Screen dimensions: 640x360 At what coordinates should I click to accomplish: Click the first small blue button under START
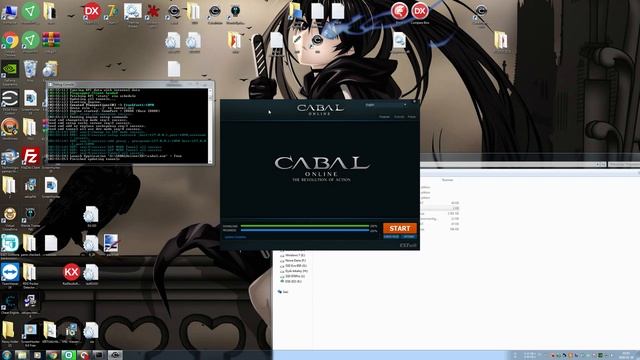tap(391, 237)
